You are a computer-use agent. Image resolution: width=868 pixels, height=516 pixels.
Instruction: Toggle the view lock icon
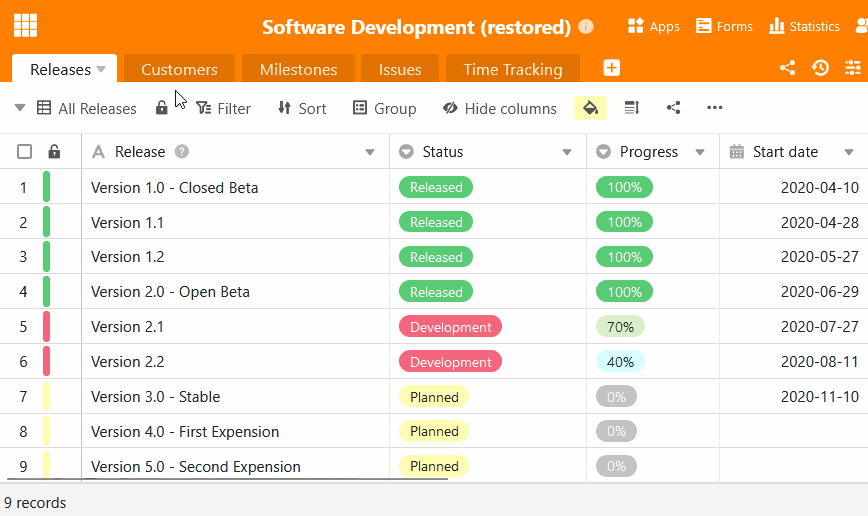click(162, 108)
